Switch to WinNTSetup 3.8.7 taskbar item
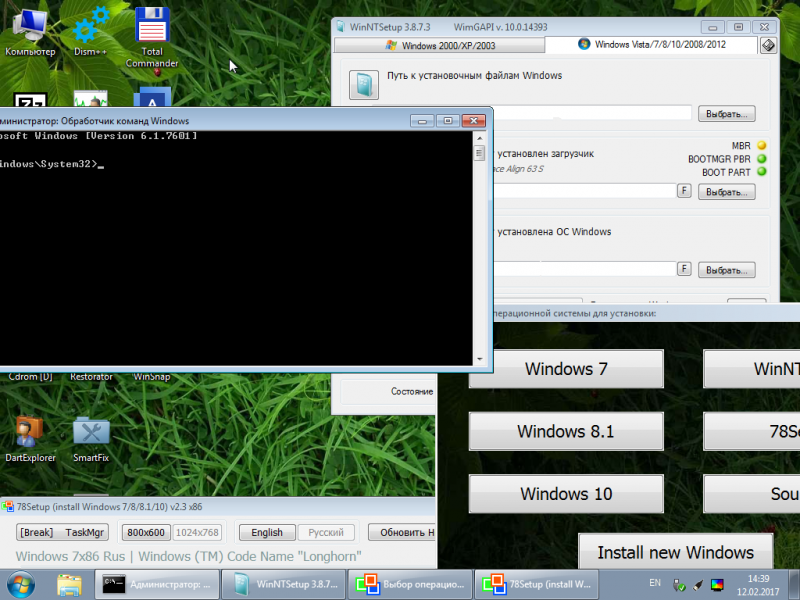The width and height of the screenshot is (800, 600). (285, 585)
